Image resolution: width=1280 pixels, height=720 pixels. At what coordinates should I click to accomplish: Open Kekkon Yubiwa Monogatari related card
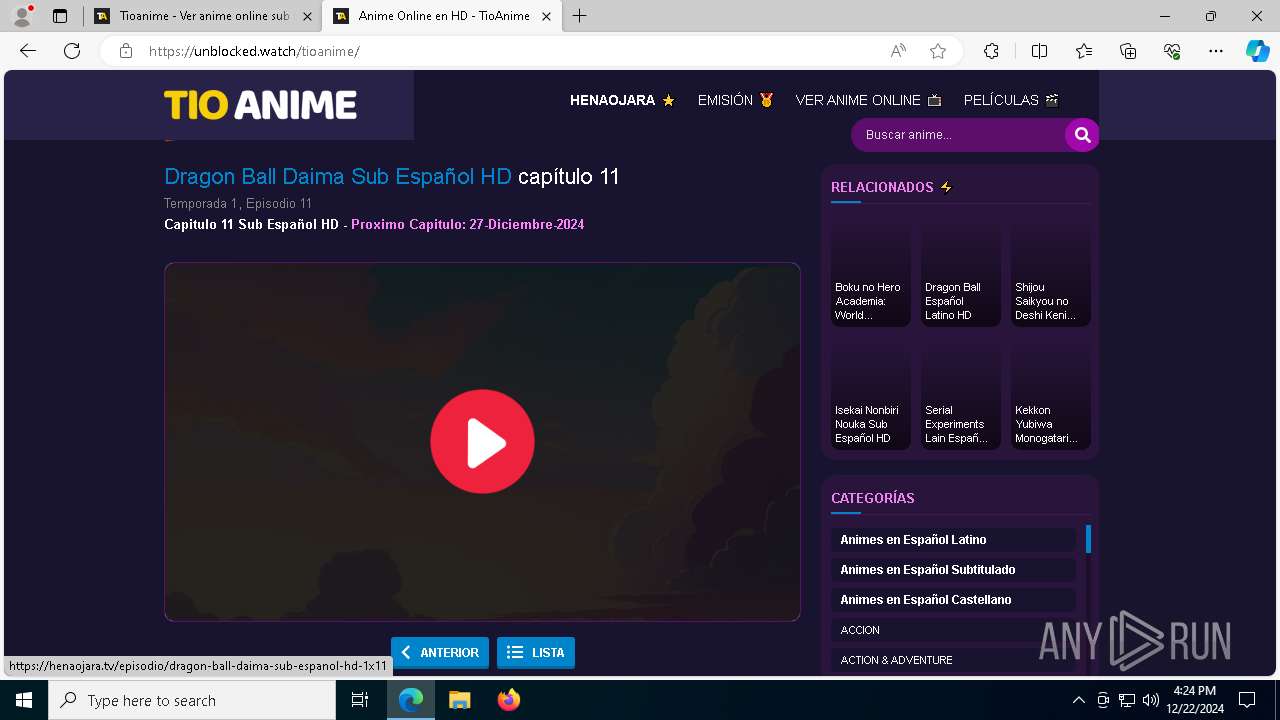1051,393
